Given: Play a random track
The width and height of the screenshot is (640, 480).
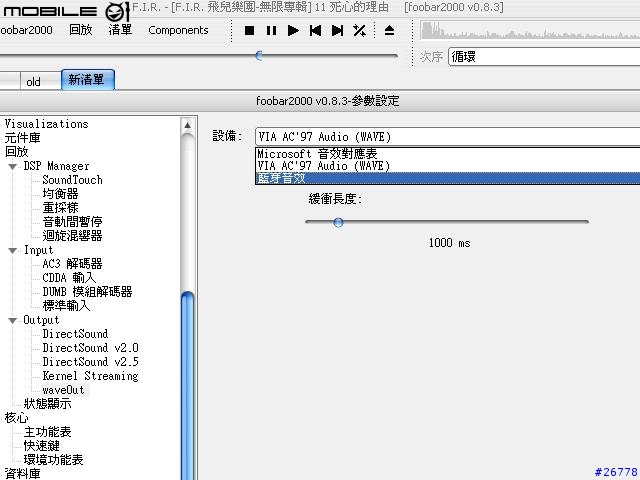Looking at the screenshot, I should (359, 31).
